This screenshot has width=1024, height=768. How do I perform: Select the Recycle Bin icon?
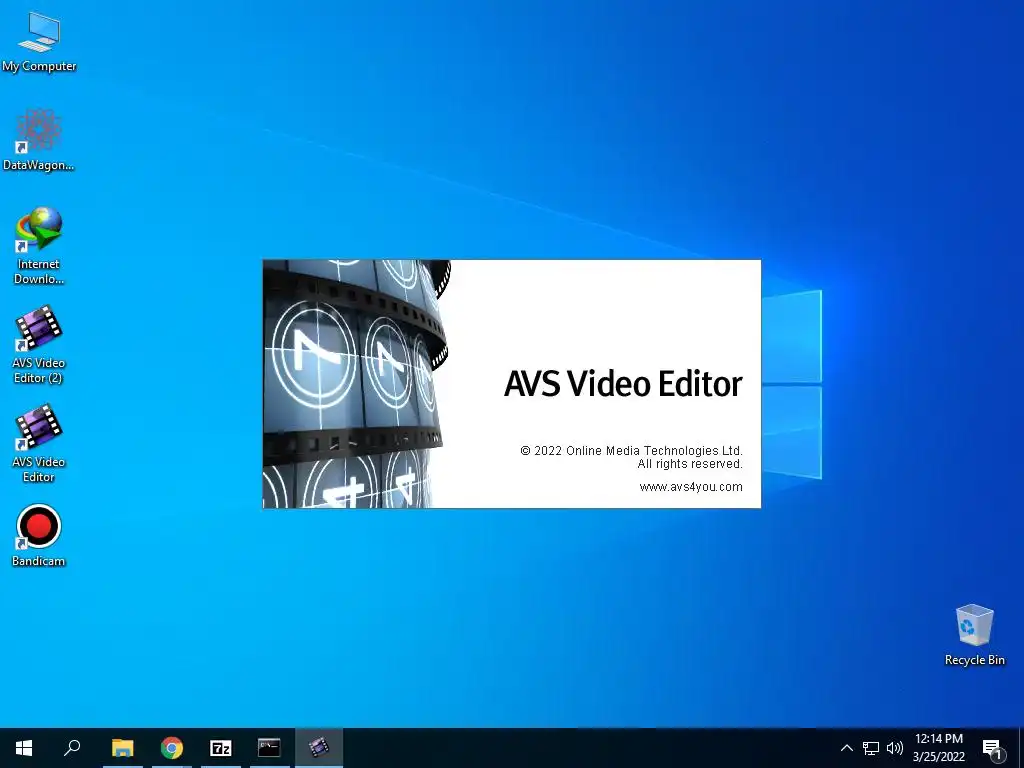pos(974,635)
